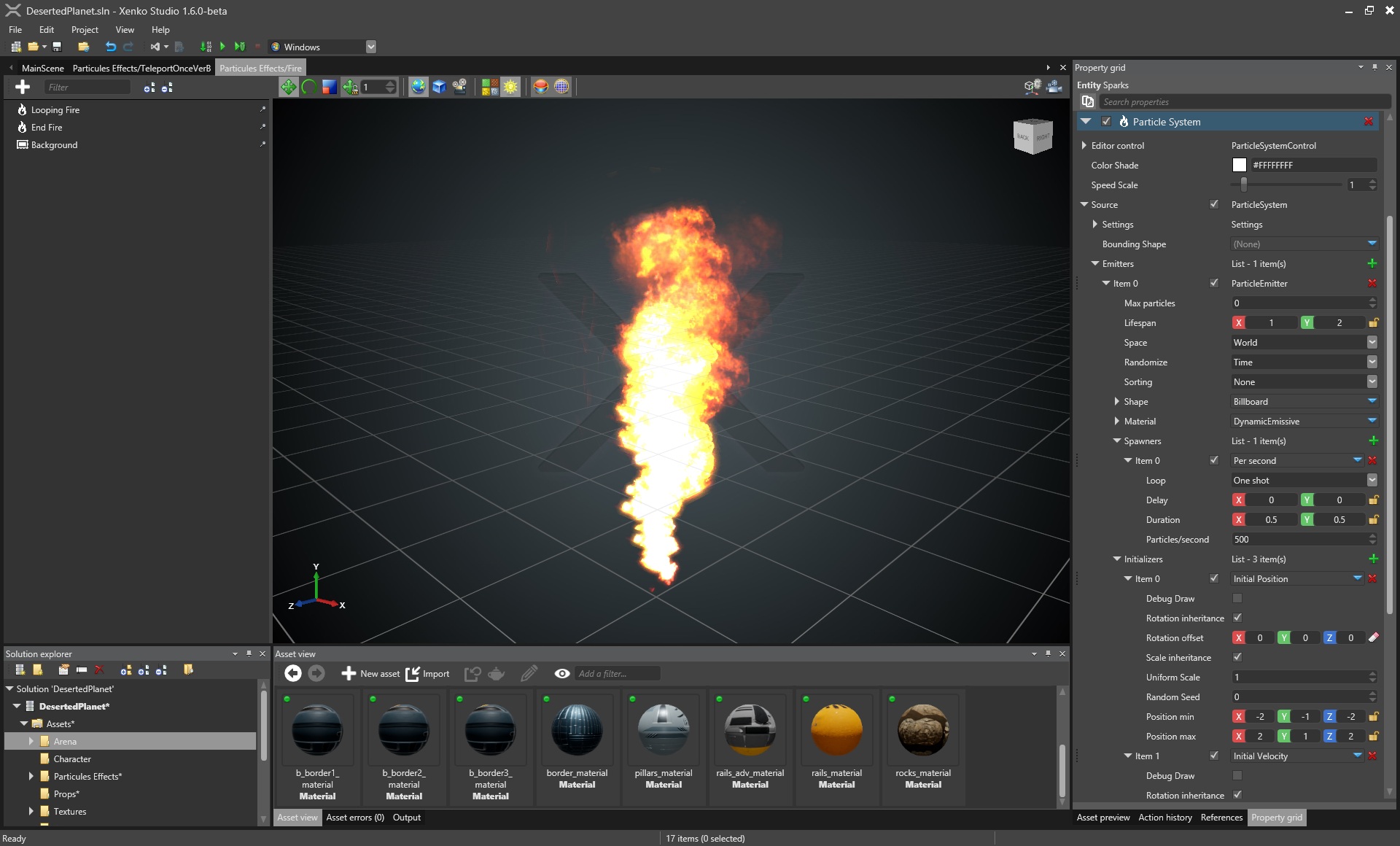Expand the Editor control property
The height and width of the screenshot is (846, 1400).
click(1084, 146)
